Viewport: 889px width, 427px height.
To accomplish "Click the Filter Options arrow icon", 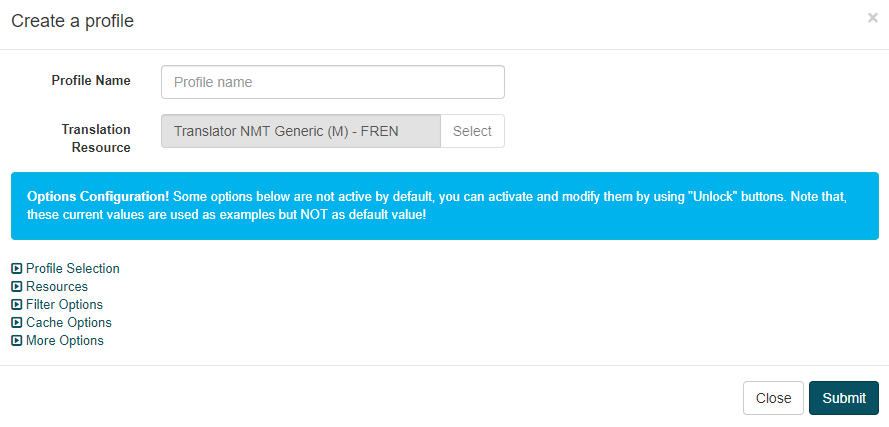I will click(16, 305).
